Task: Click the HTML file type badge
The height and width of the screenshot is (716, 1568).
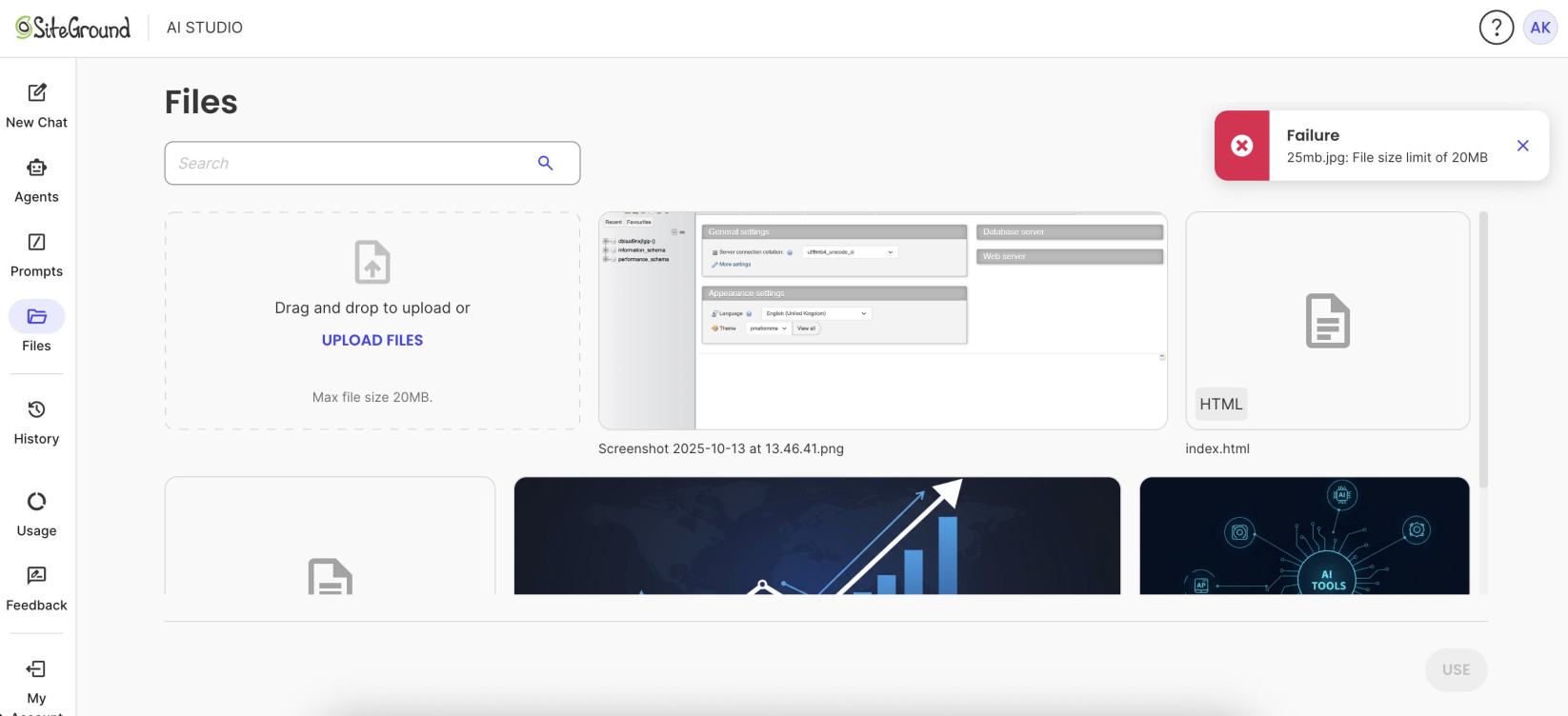Action: (1220, 404)
